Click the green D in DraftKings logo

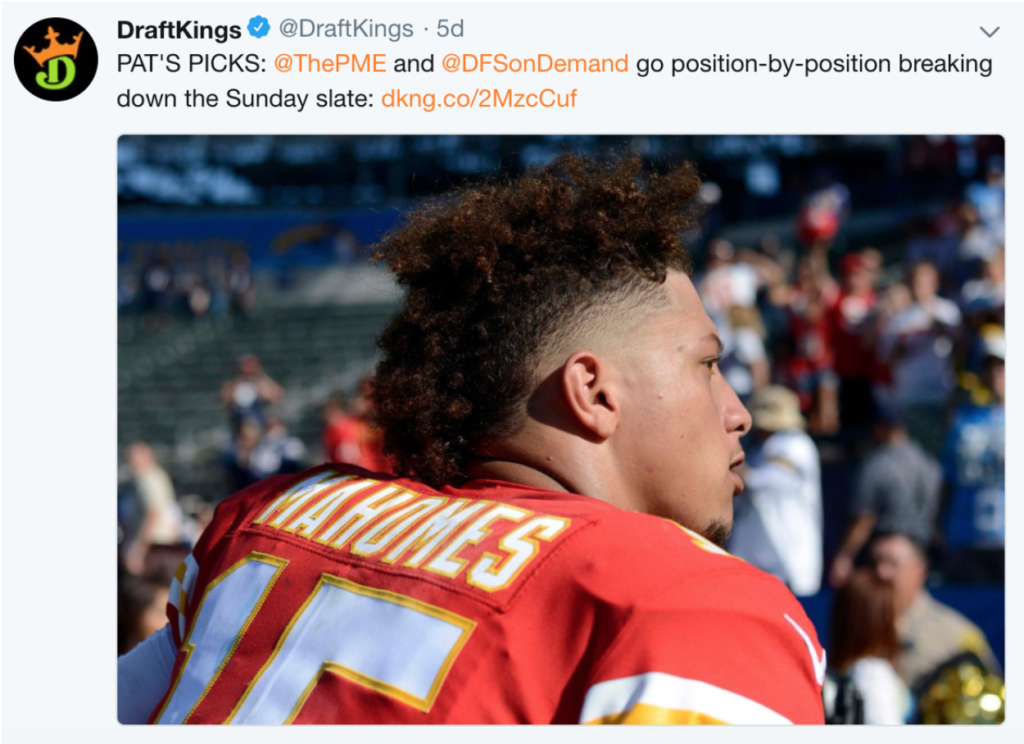[x=56, y=73]
